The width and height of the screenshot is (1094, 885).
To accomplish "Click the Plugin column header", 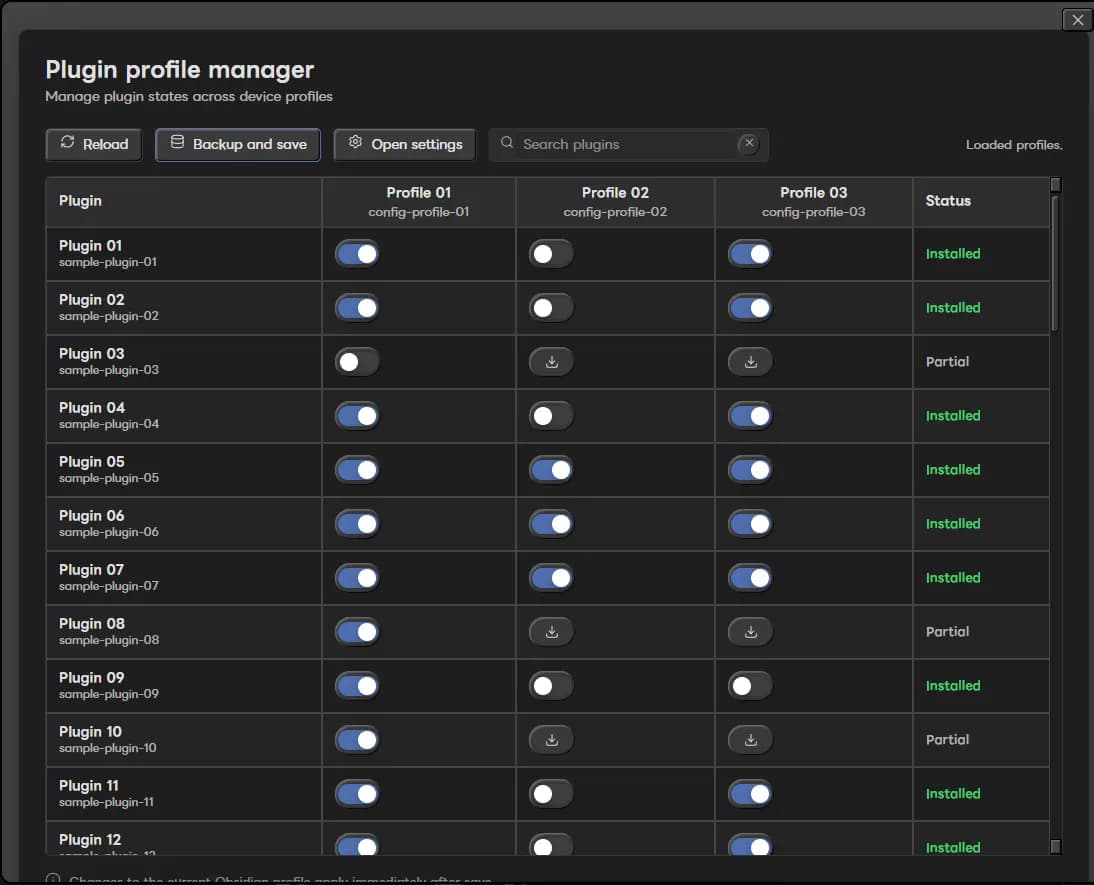I will 183,202.
